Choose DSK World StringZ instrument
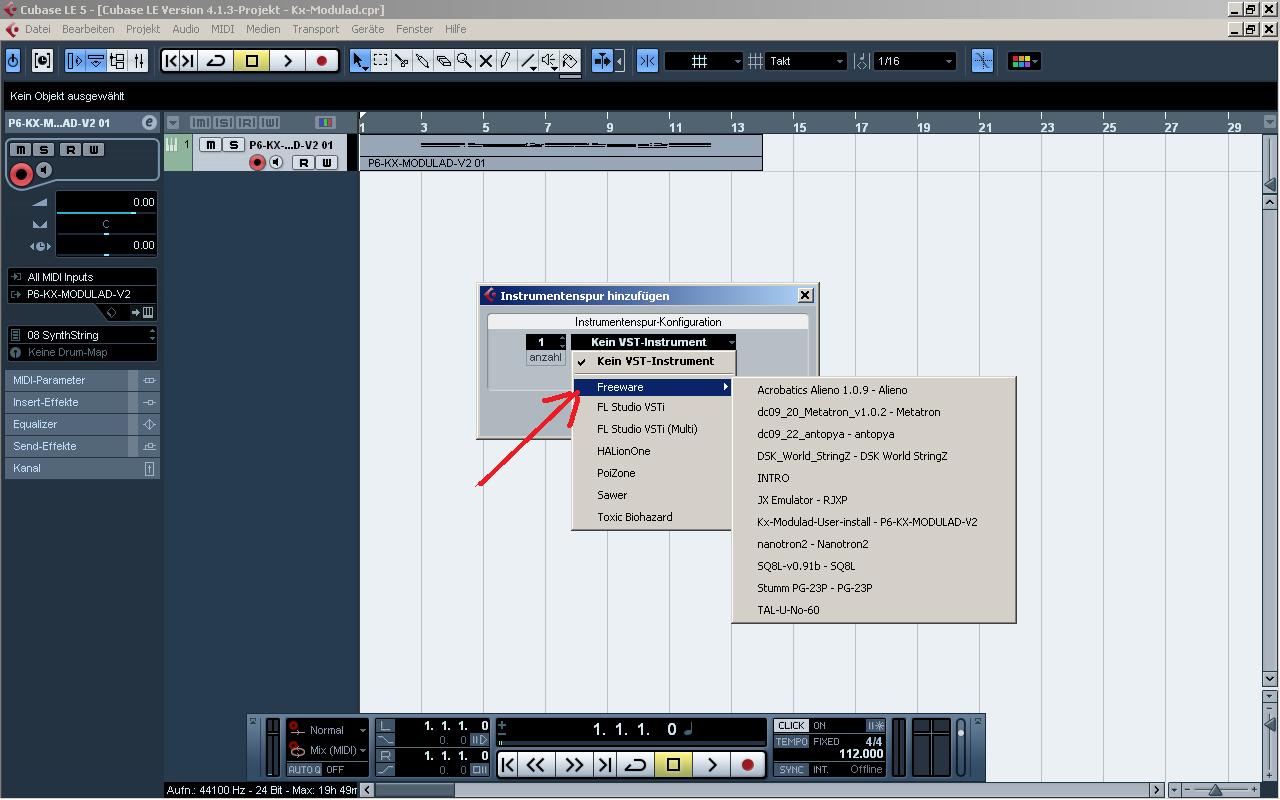Screen dimensions: 1280x800 pyautogui.click(x=874, y=456)
